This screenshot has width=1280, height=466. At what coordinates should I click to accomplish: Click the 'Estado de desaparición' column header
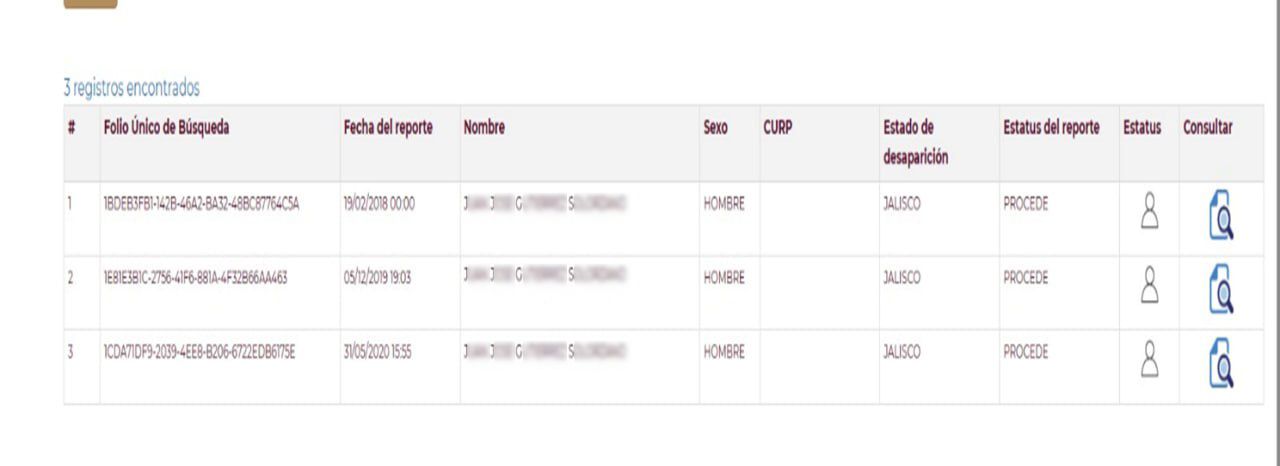click(x=916, y=143)
